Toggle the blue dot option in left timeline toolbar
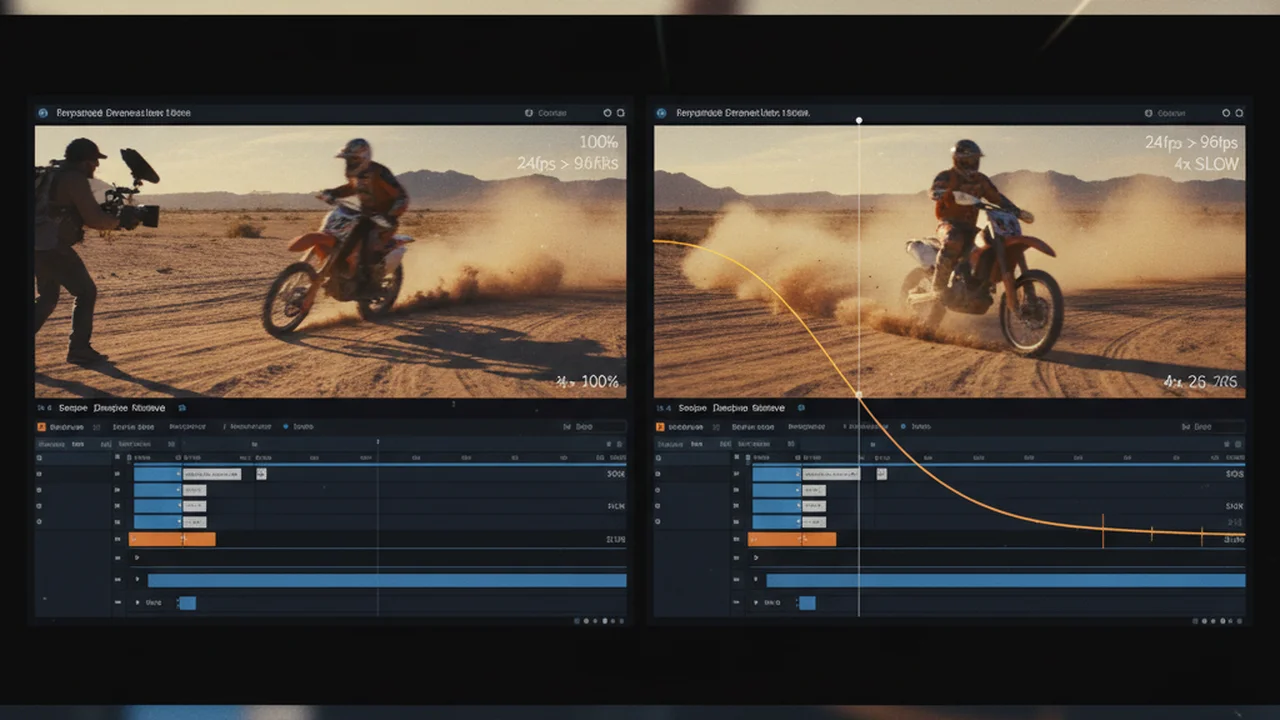The height and width of the screenshot is (720, 1280). pos(286,426)
